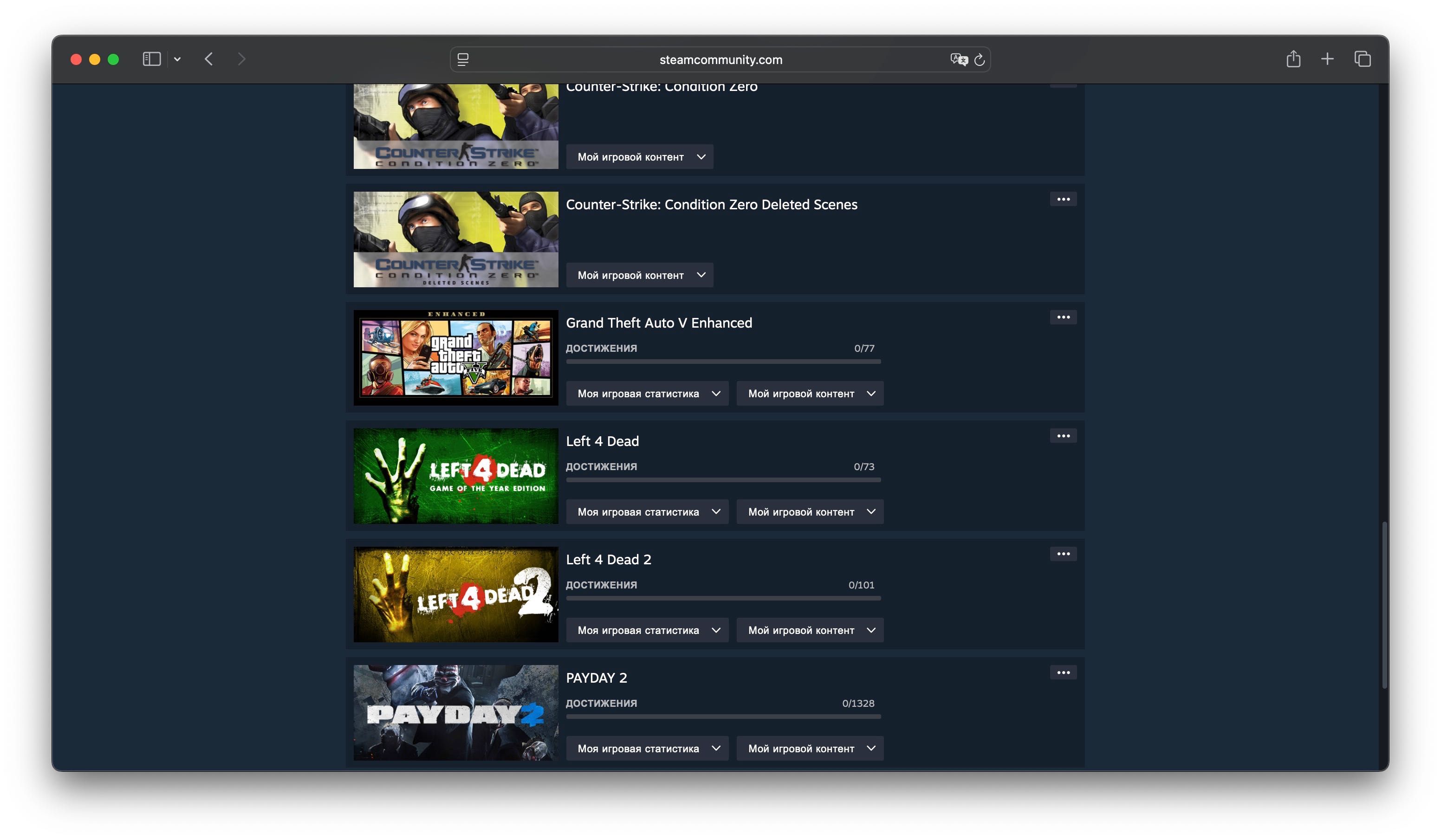
Task: Open the Share icon in toolbar
Action: tap(1293, 59)
